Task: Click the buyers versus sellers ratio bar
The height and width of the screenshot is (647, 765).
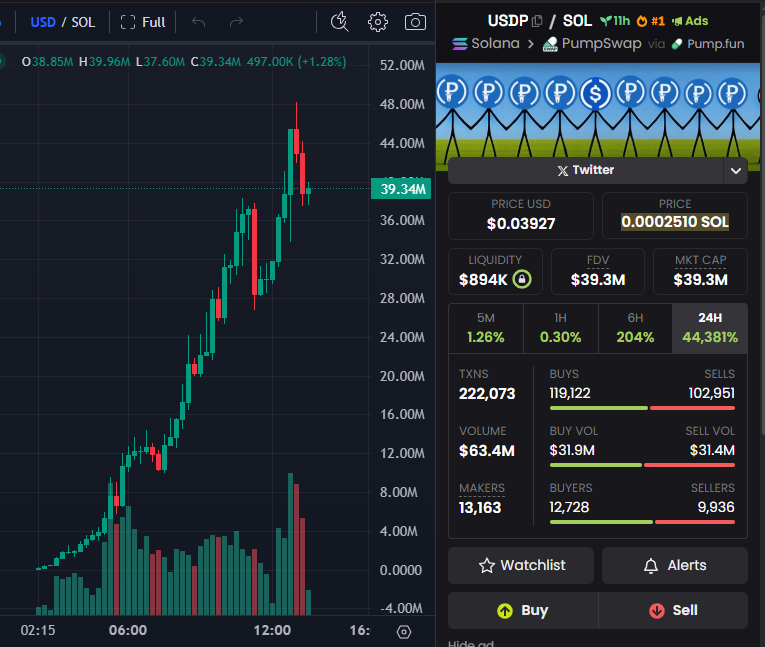Action: click(x=642, y=522)
